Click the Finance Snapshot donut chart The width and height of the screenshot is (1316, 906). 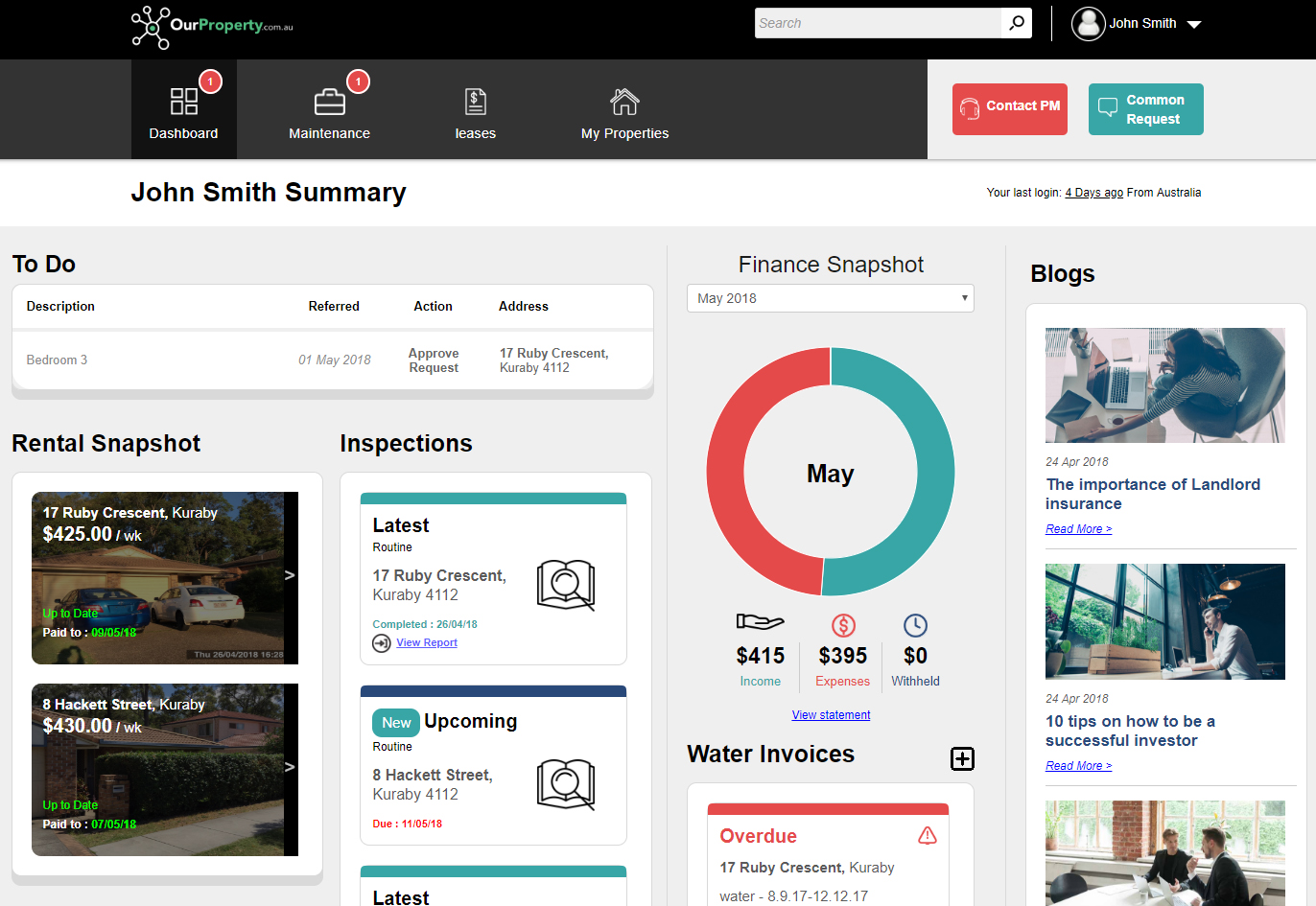pyautogui.click(x=830, y=473)
